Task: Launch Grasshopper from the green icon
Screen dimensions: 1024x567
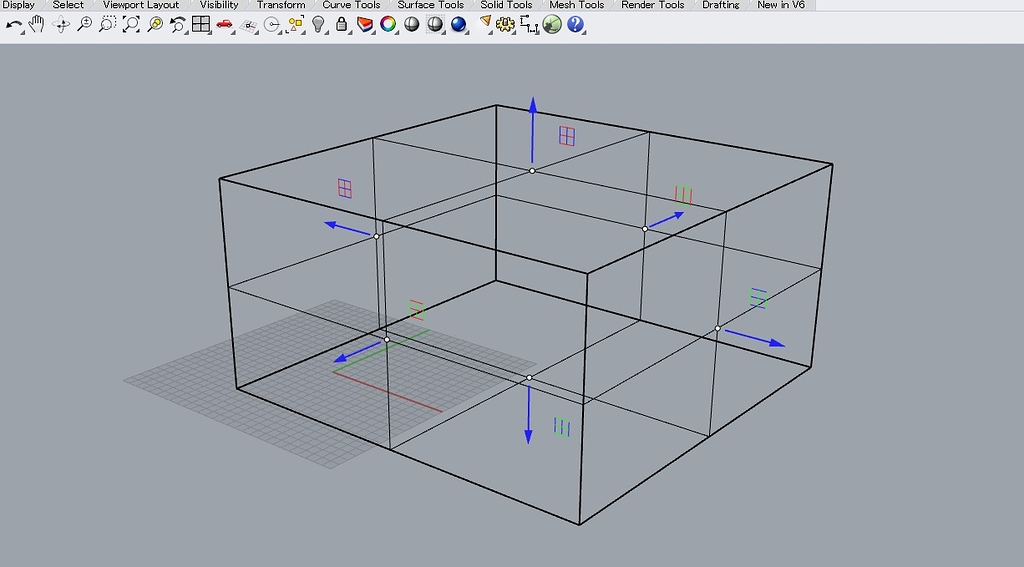Action: point(552,25)
